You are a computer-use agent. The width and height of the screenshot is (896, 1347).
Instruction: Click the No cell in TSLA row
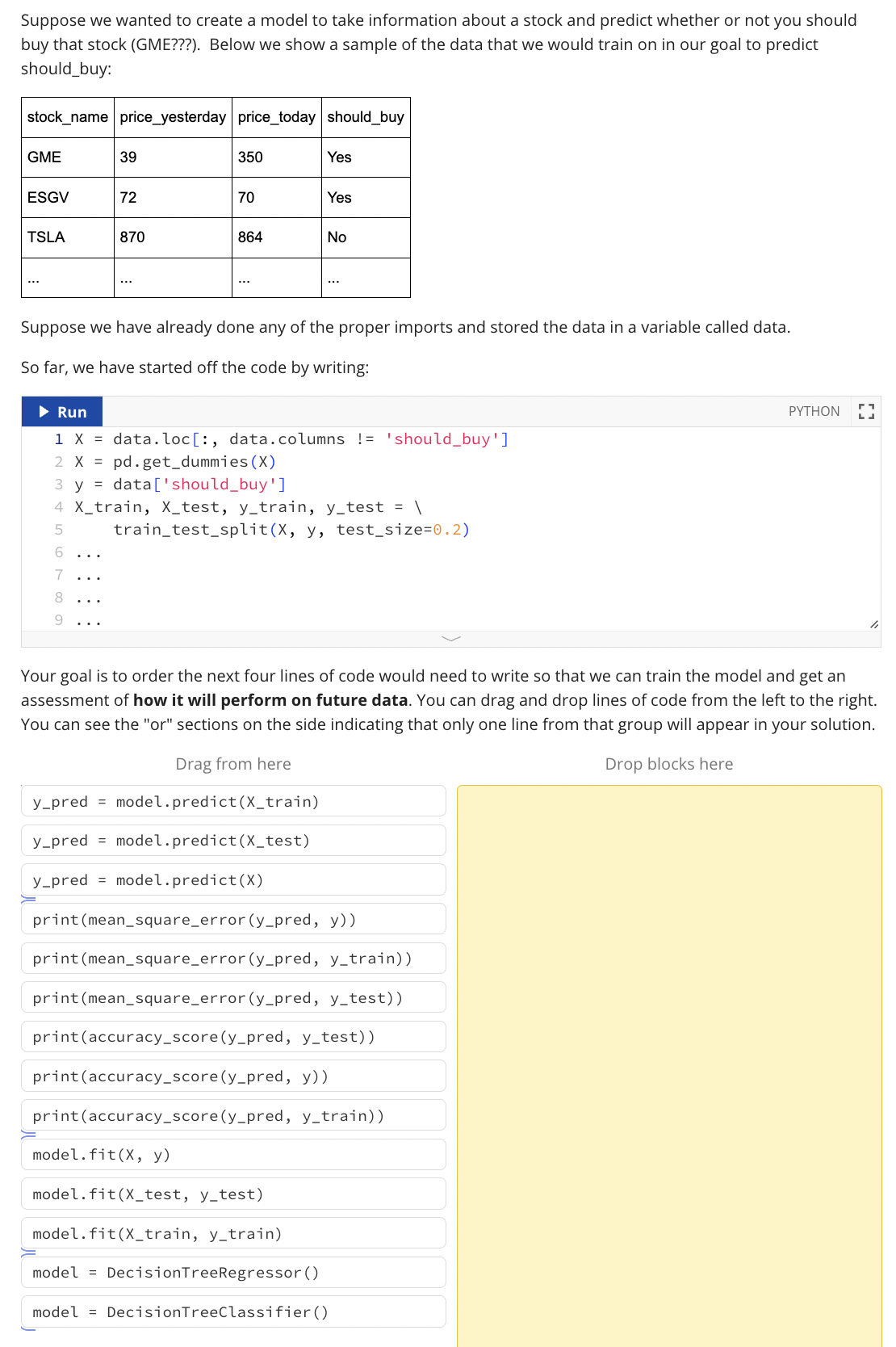(x=366, y=237)
